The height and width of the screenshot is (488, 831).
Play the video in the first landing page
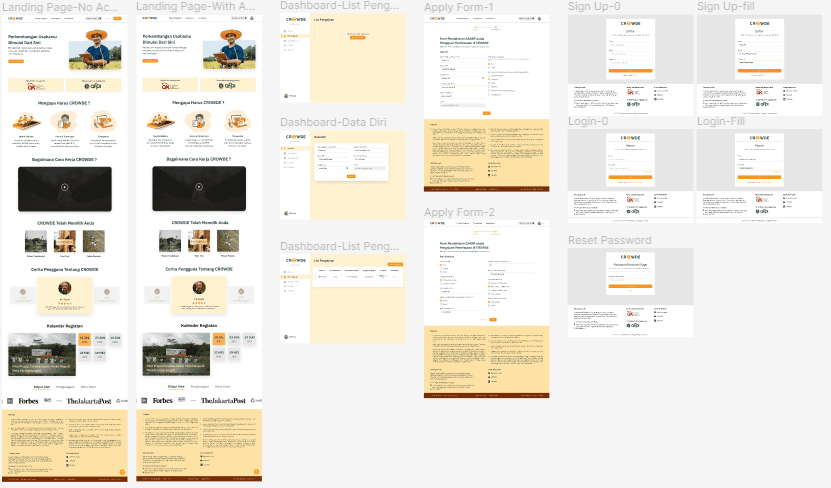[65, 187]
